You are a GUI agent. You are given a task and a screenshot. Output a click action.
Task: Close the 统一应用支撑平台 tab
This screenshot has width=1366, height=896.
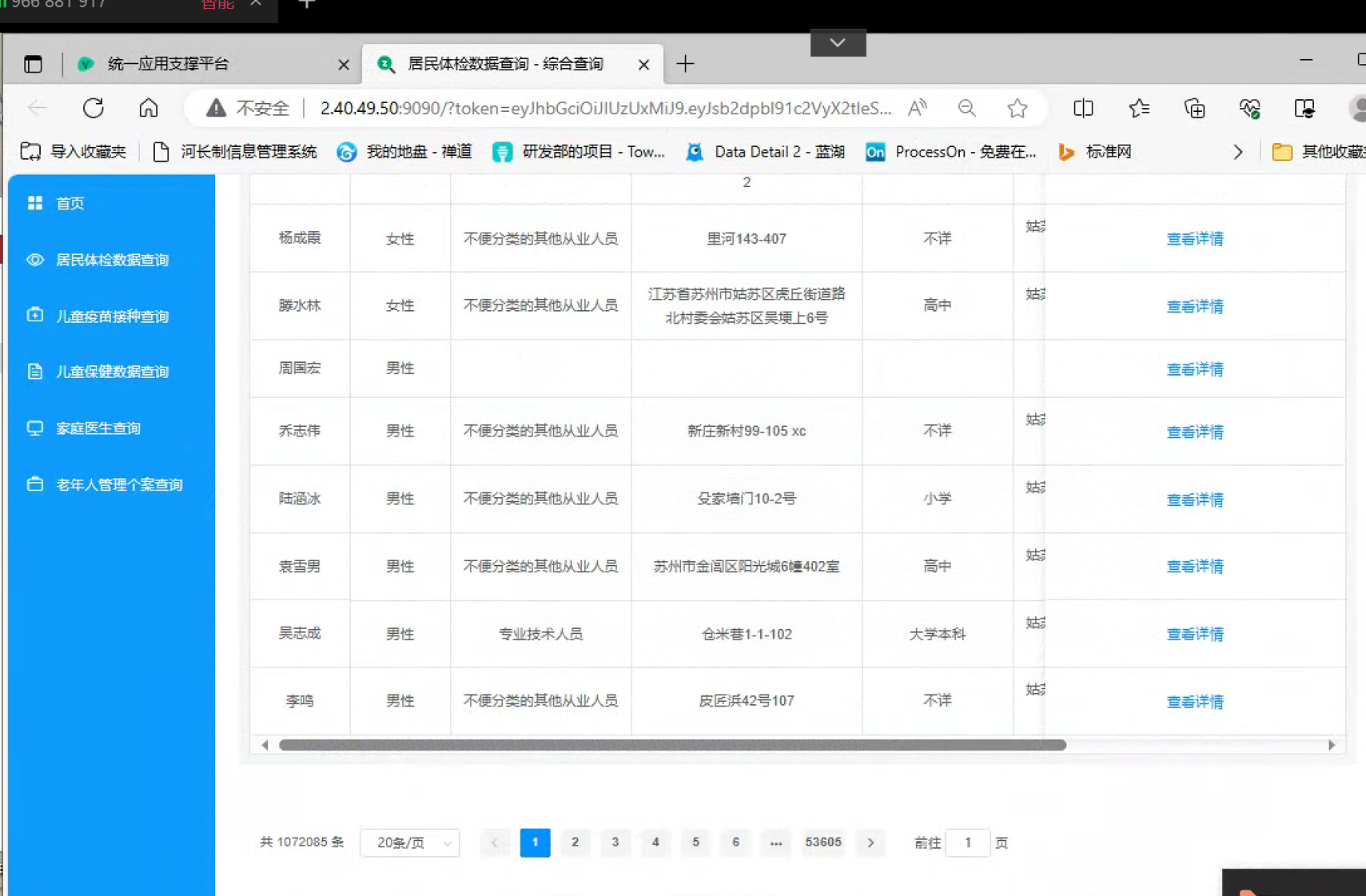tap(344, 65)
